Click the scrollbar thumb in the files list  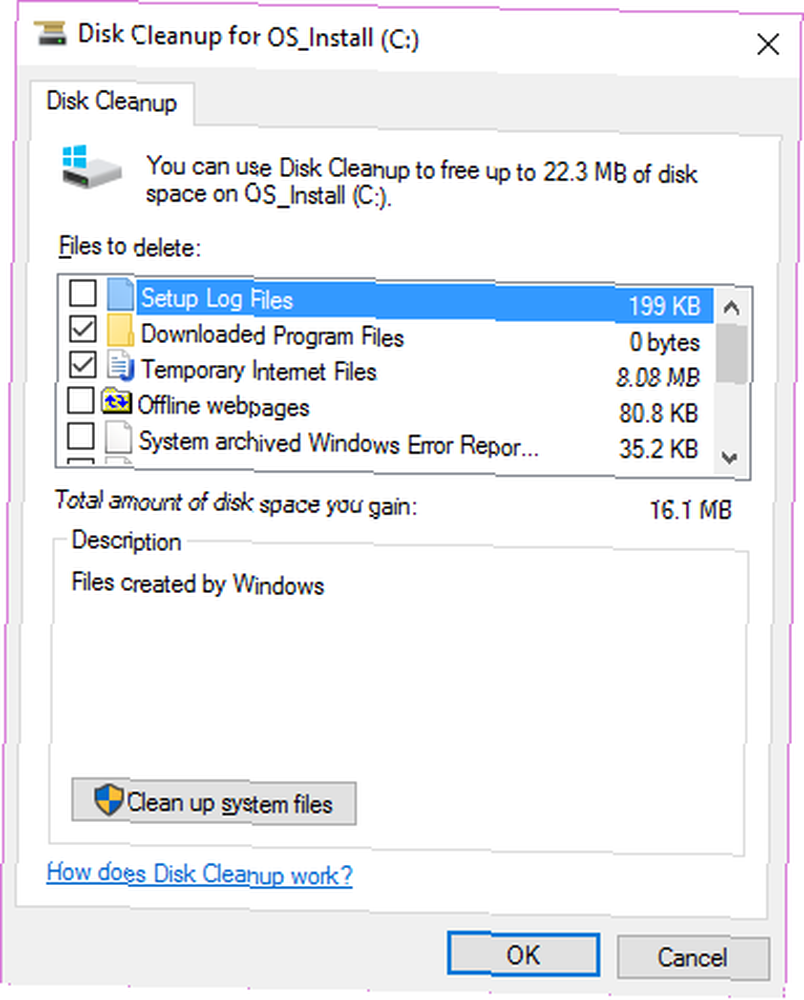pyautogui.click(x=731, y=355)
